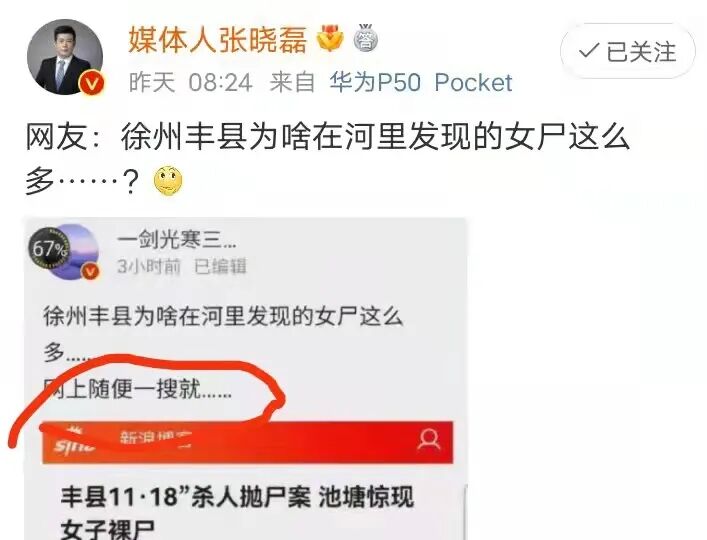Open username 媒体人张晓磊
Screen dimensions: 707x540
pyautogui.click(x=218, y=40)
